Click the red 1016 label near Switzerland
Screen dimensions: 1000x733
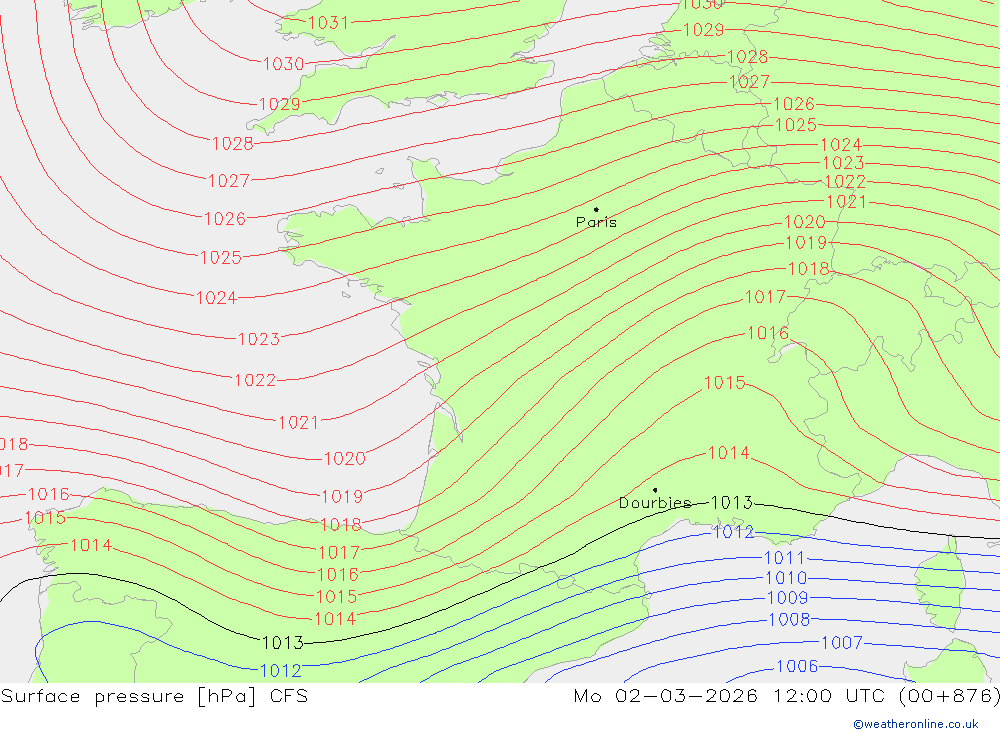coord(768,333)
